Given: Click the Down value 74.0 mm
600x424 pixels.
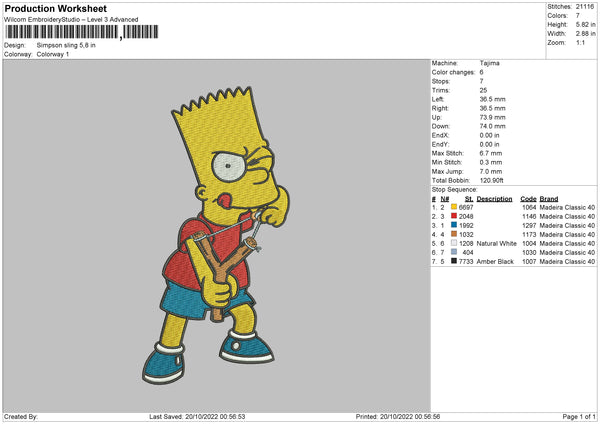Looking at the screenshot, I should (492, 126).
